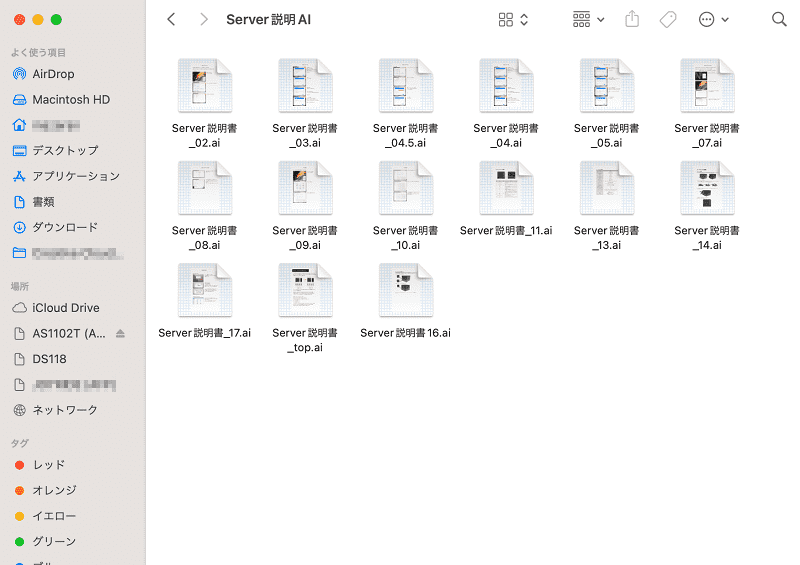Go forward using the right chevron

click(x=204, y=19)
